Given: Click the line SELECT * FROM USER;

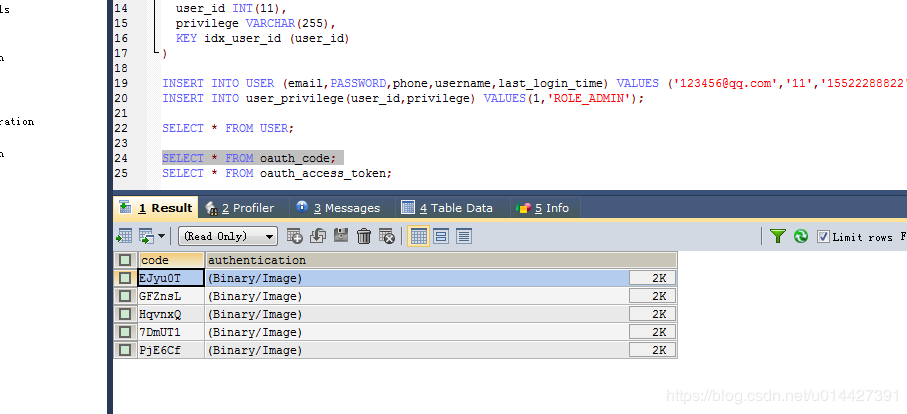Looking at the screenshot, I should point(228,128).
